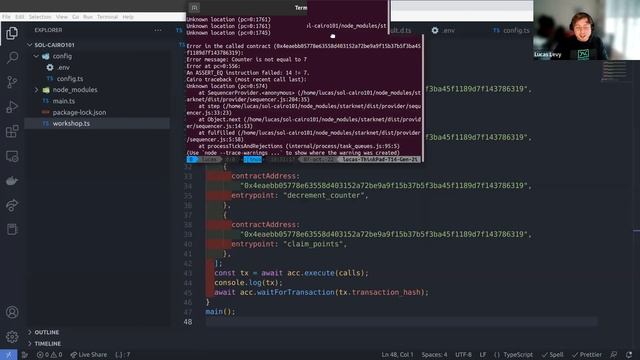Click the Accounts icon in activity bar
640x360 pixels.
[12, 312]
